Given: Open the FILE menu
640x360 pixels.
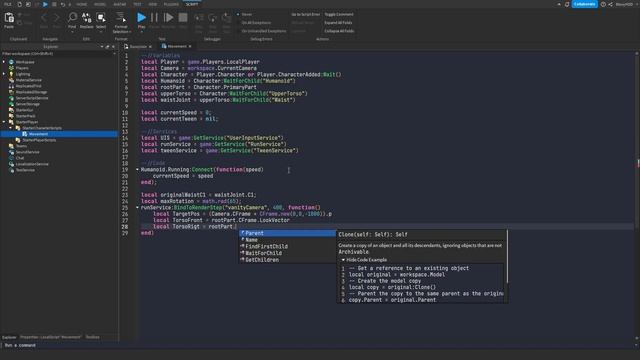Looking at the screenshot, I should [x=8, y=4].
